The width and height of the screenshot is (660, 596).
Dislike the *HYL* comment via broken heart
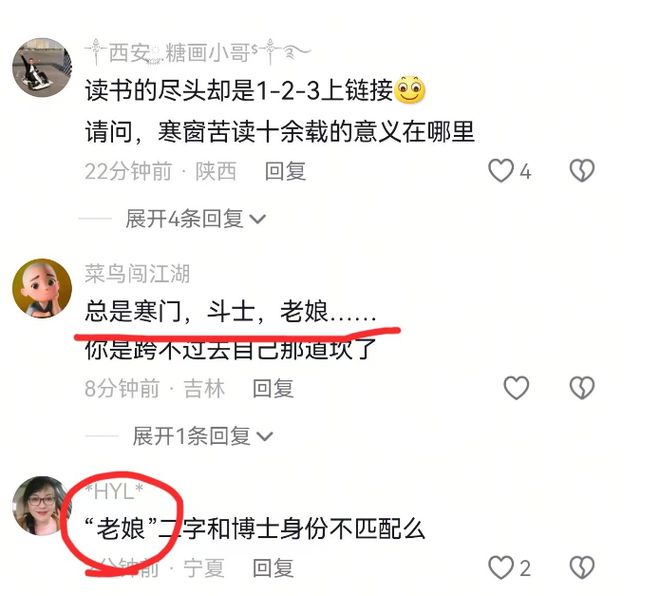(x=582, y=568)
